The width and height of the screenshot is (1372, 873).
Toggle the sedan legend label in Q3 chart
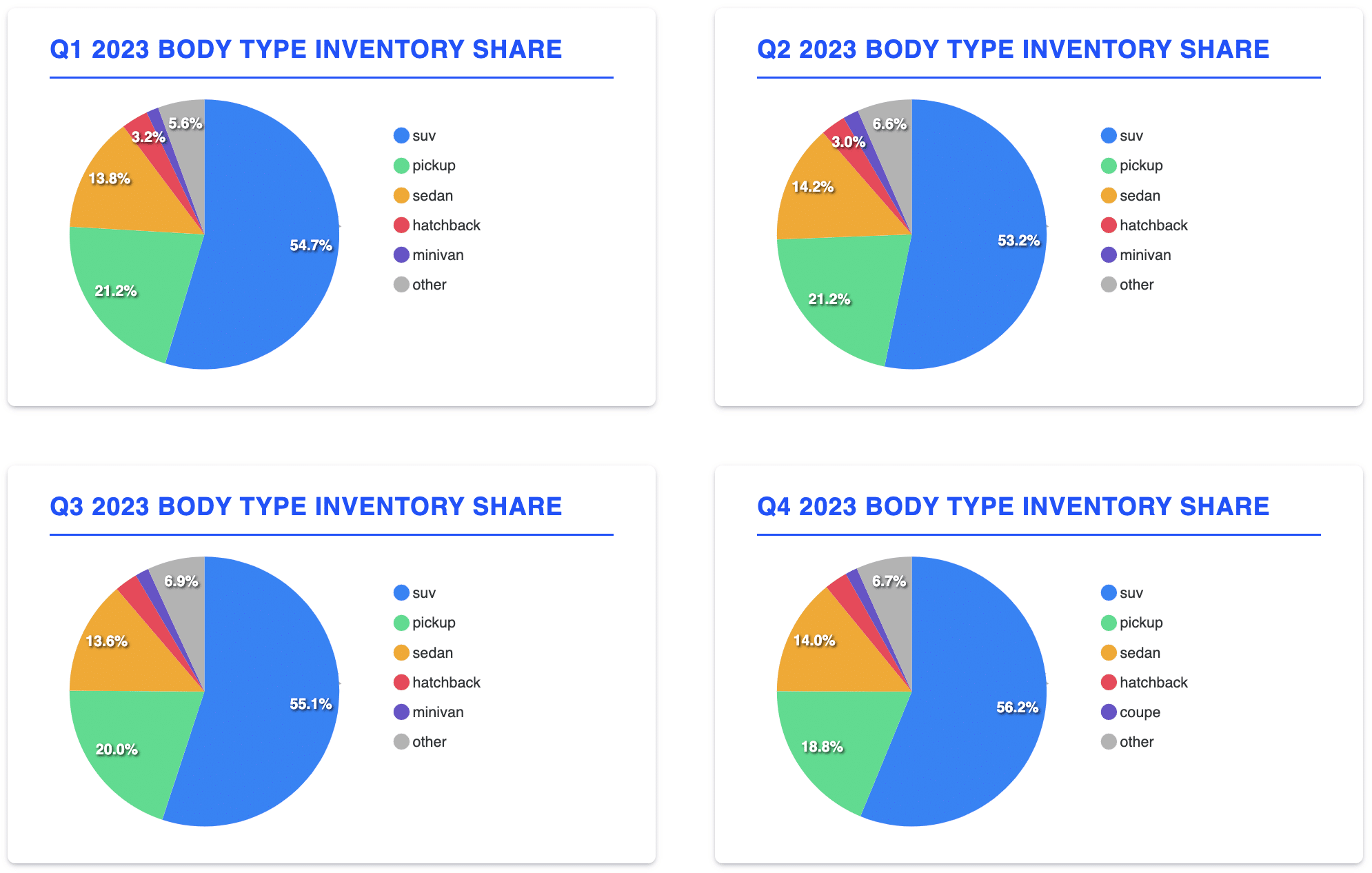pyautogui.click(x=432, y=653)
